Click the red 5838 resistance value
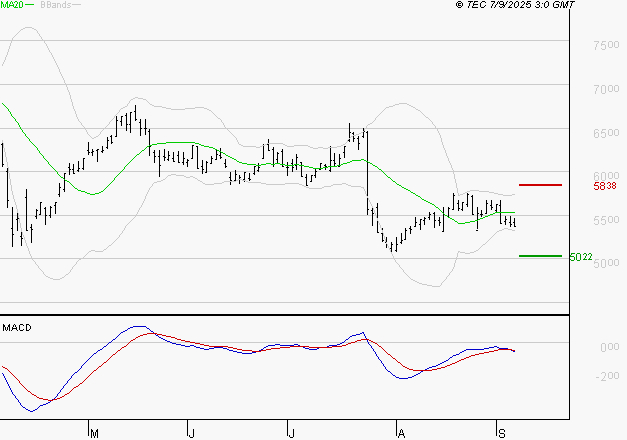Viewport: 627px width, 440px height. coord(604,187)
